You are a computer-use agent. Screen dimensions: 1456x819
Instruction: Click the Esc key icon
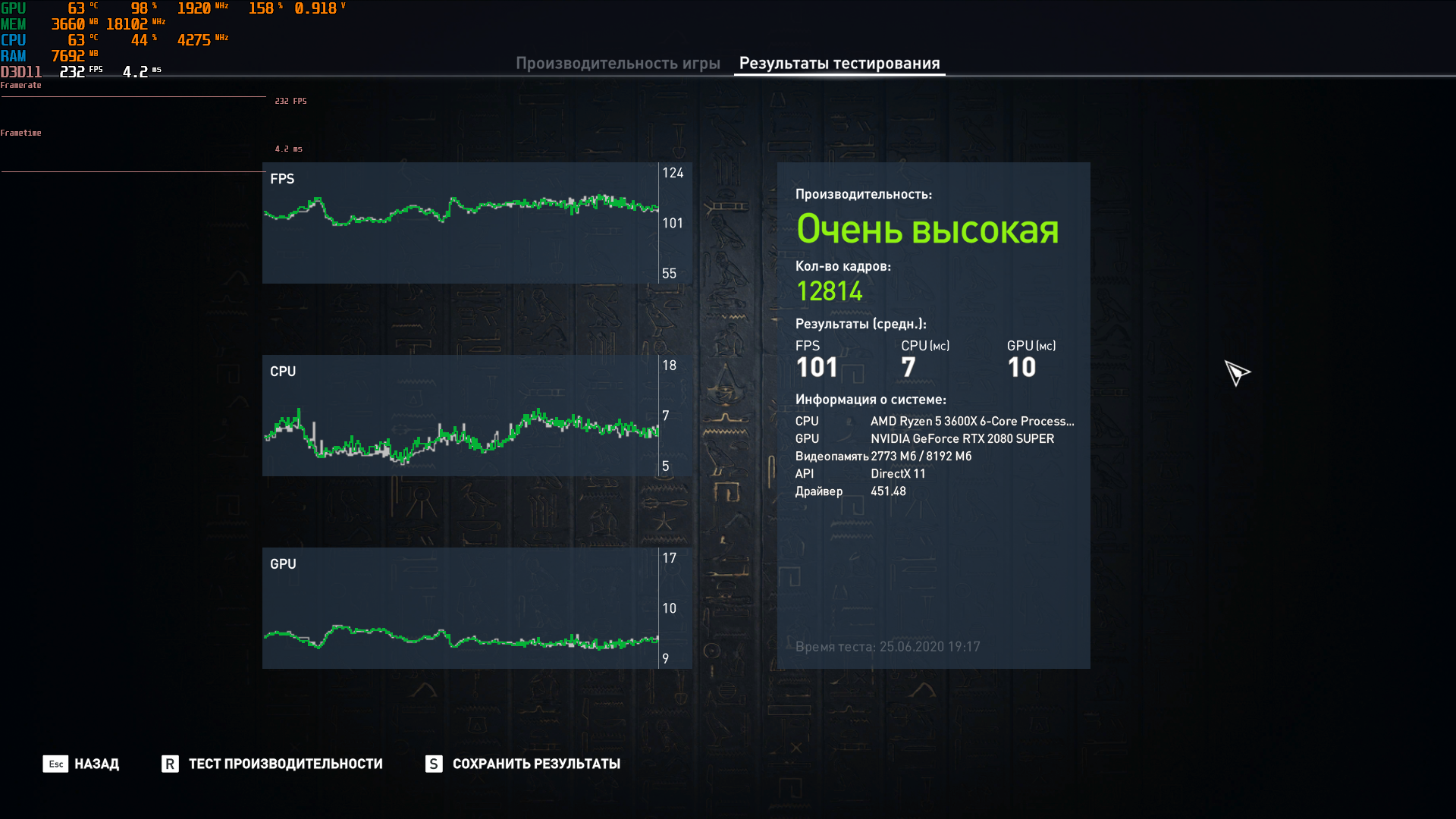click(x=55, y=764)
